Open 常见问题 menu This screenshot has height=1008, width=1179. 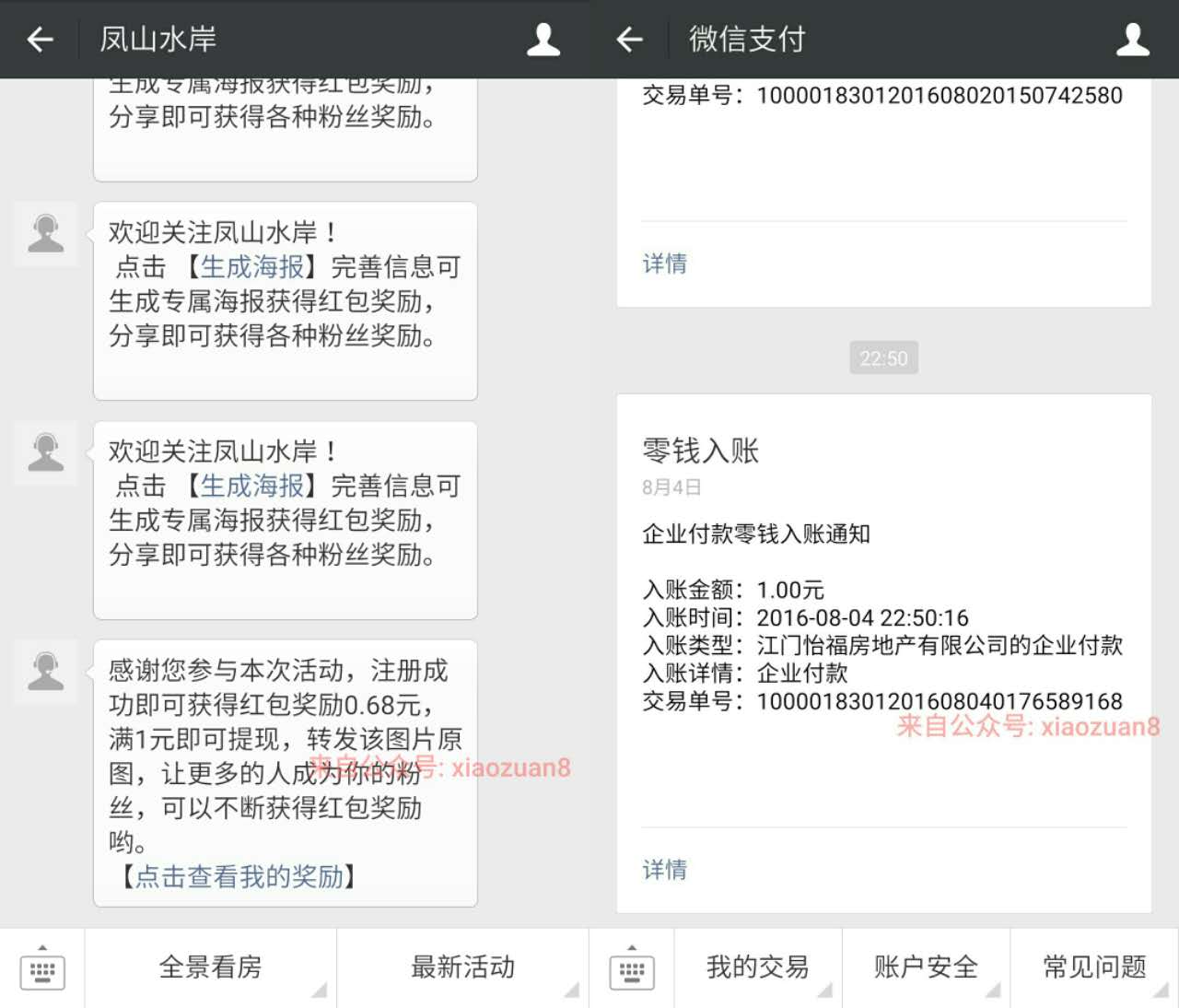pos(1094,967)
